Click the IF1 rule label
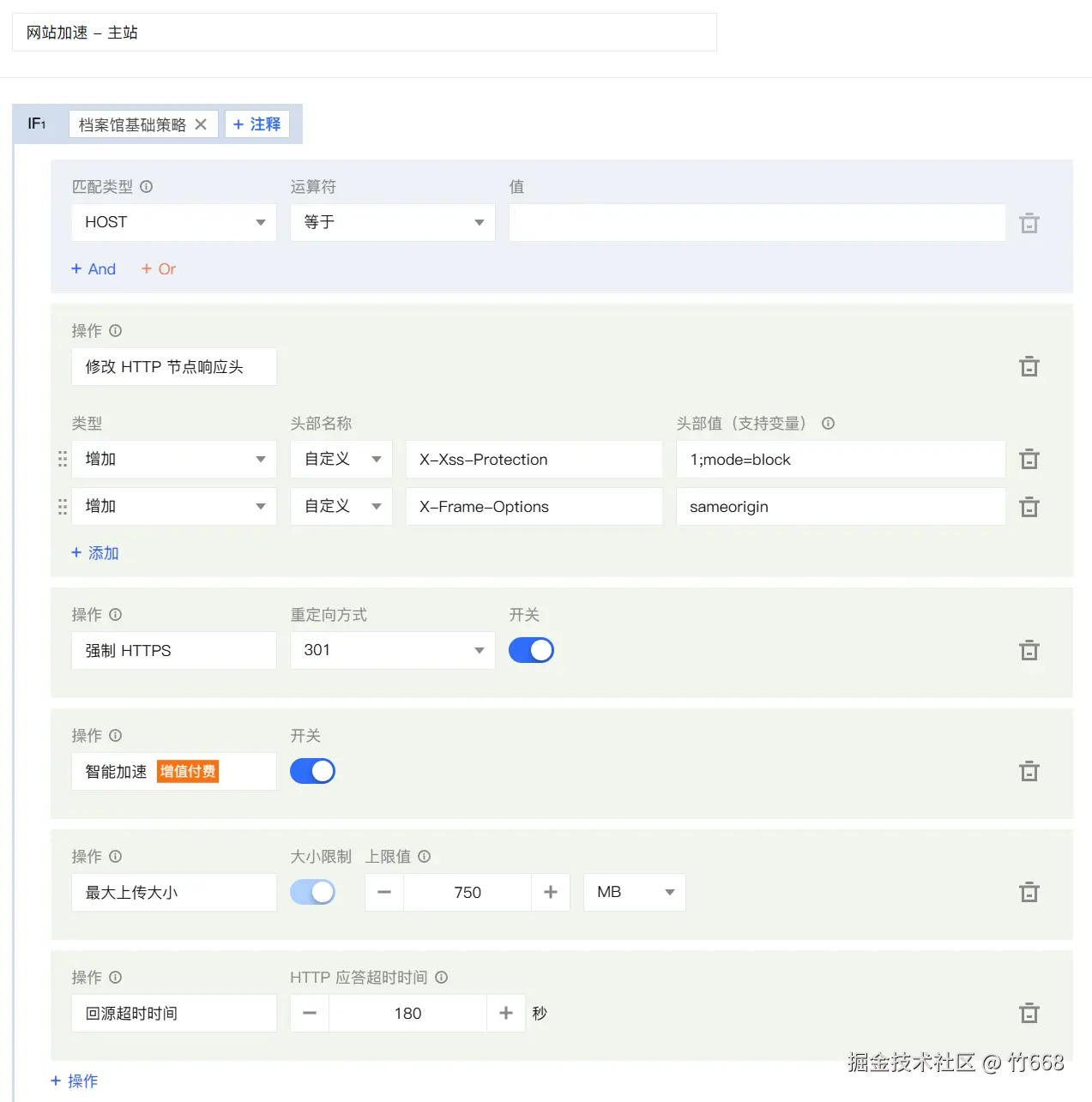This screenshot has width=1092, height=1102. tap(37, 123)
